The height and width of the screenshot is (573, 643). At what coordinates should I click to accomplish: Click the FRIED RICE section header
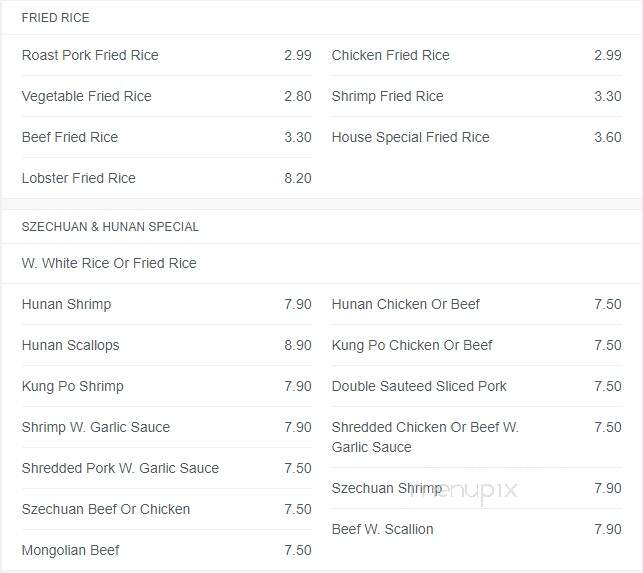click(x=55, y=18)
